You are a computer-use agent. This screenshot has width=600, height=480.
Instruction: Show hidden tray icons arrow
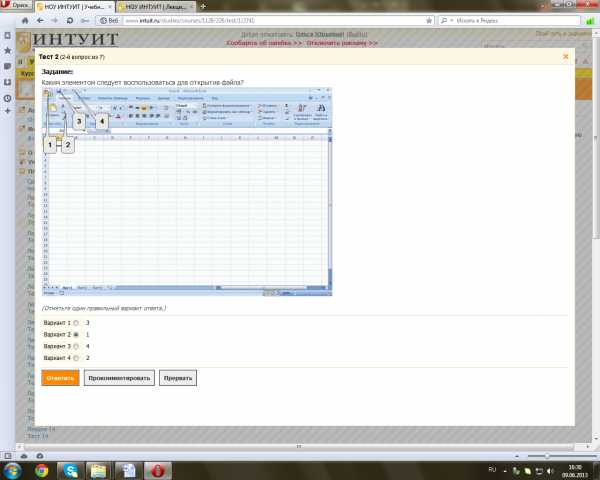[x=505, y=471]
